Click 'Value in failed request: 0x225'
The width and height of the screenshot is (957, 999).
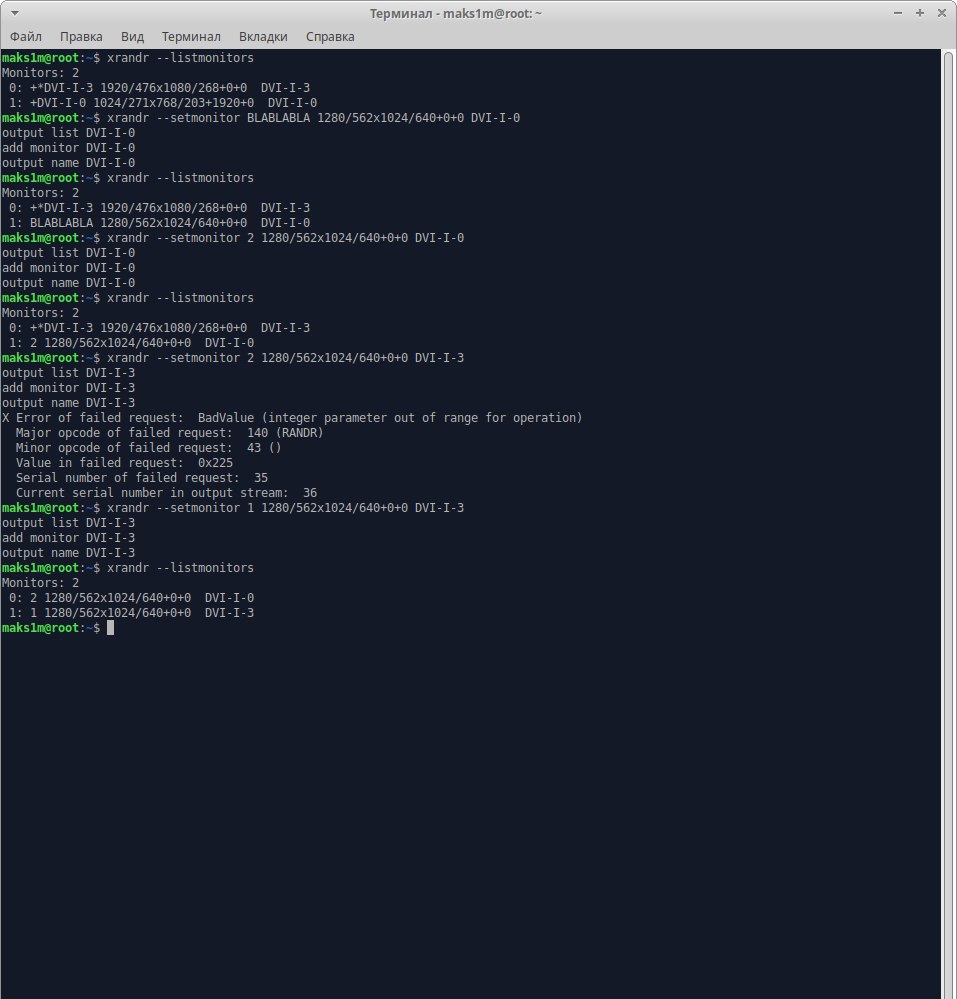tap(124, 463)
